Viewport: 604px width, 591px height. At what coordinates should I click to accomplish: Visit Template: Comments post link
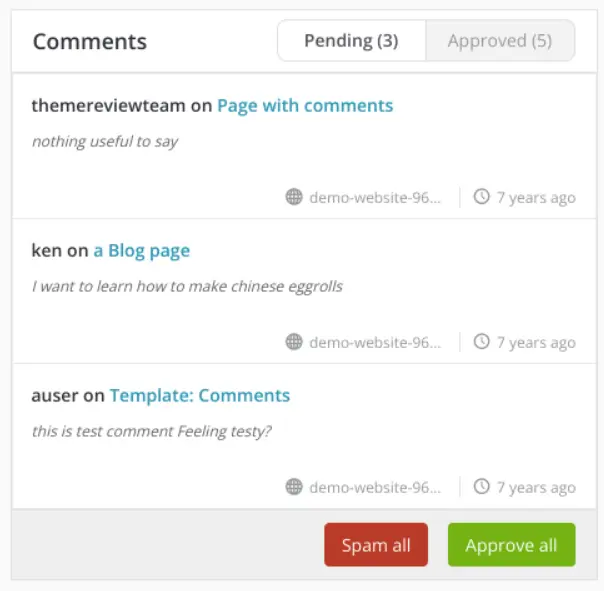coord(200,396)
